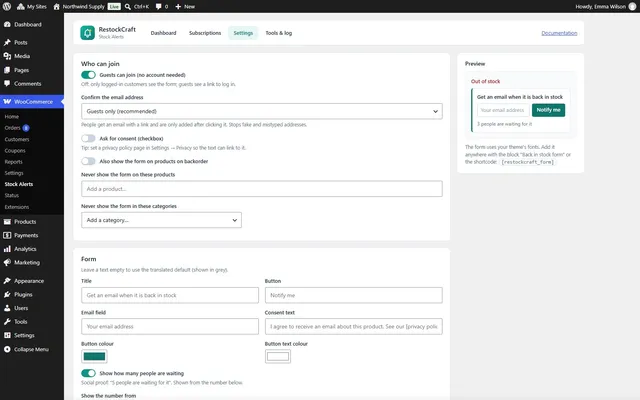
Task: Pick the Button colour swatch
Action: pyautogui.click(x=94, y=356)
